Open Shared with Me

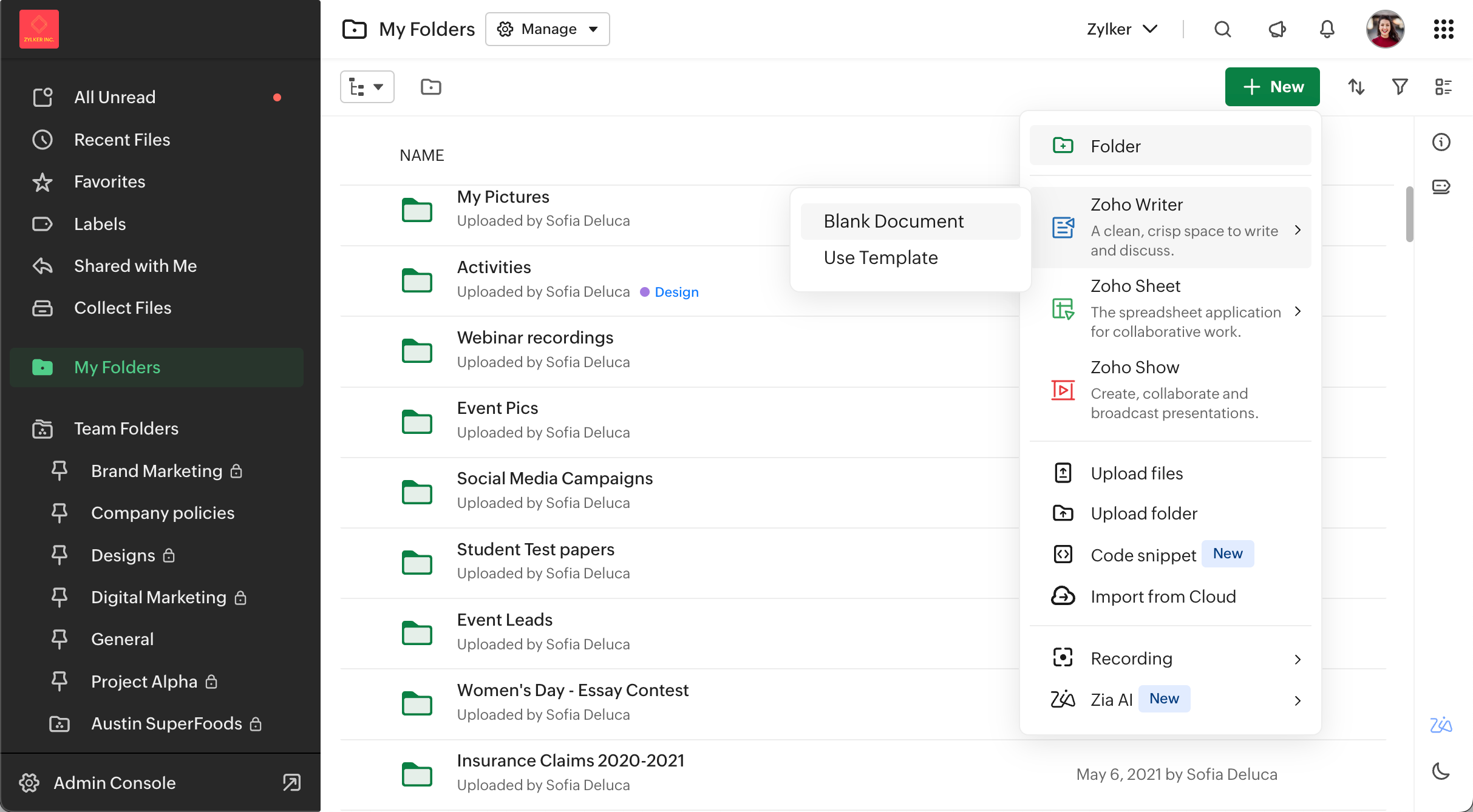pos(157,266)
